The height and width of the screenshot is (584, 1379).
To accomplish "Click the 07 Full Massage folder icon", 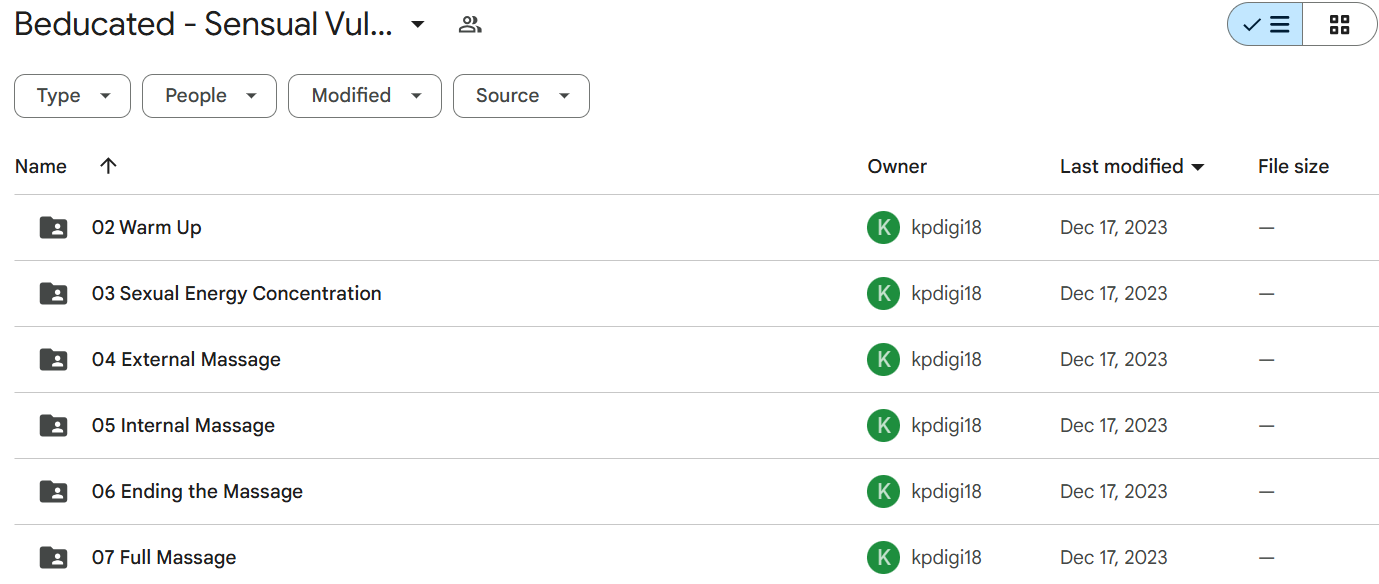I will pos(53,558).
